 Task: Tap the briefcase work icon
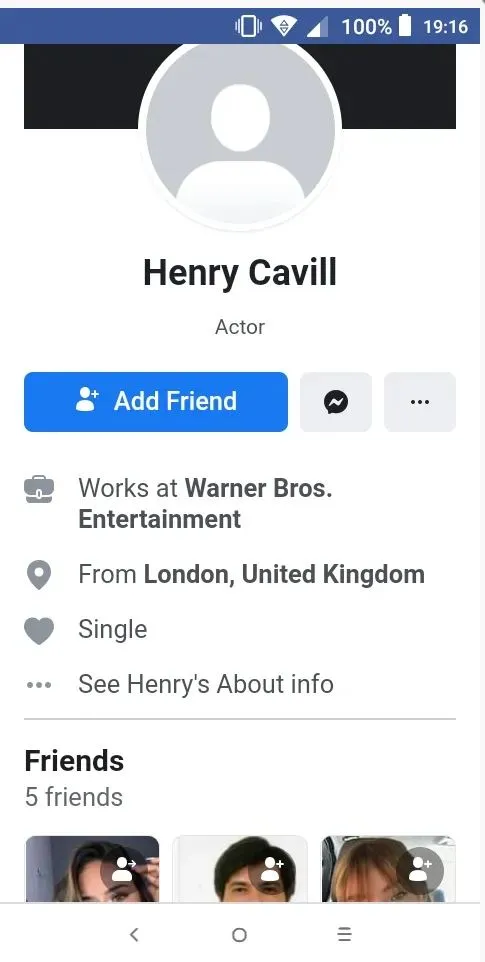[39, 490]
